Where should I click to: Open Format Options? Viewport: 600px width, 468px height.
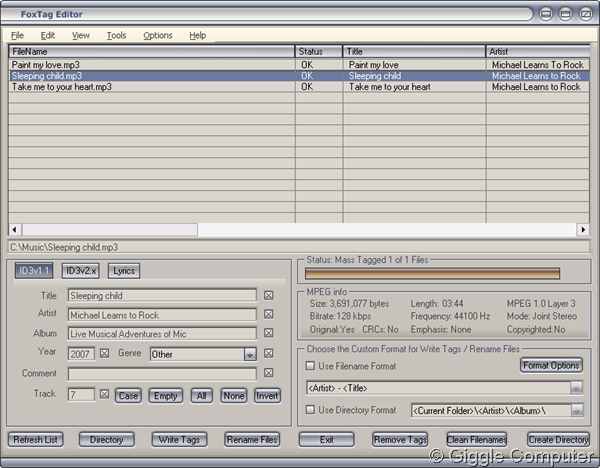(551, 365)
